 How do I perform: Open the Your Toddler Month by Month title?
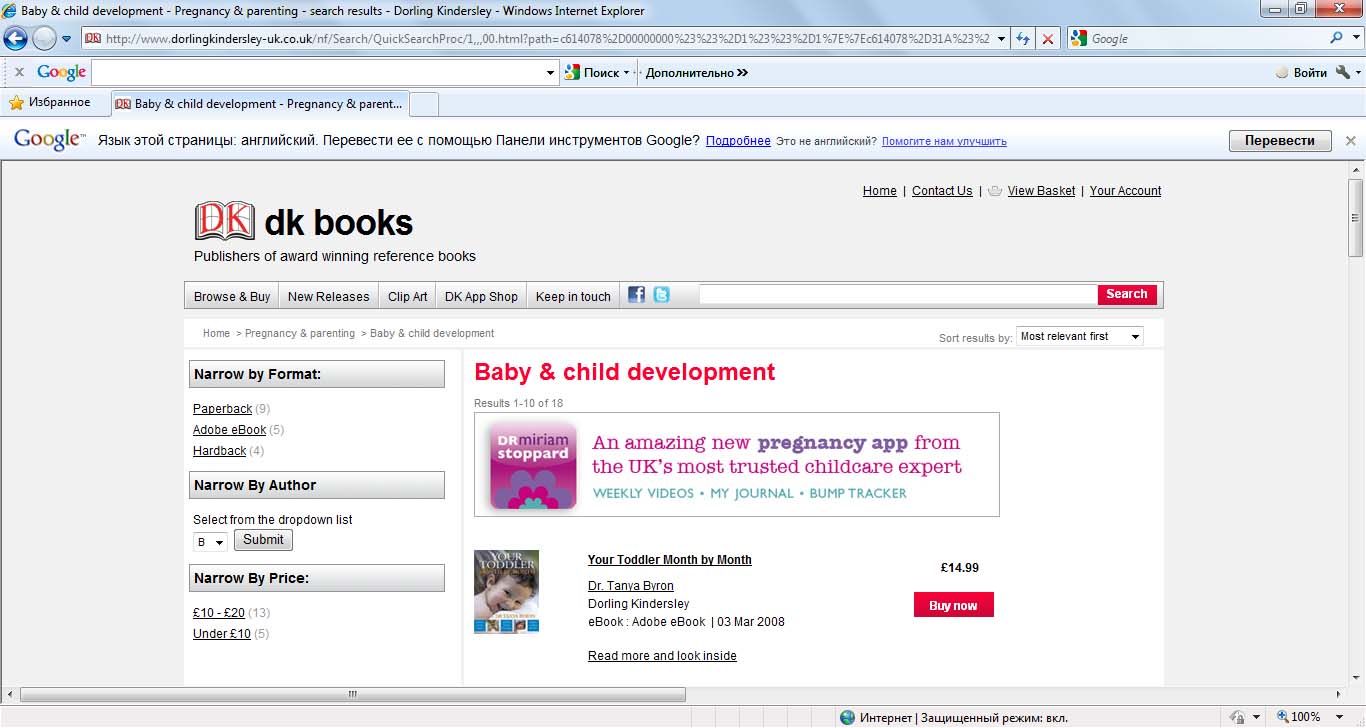(670, 560)
